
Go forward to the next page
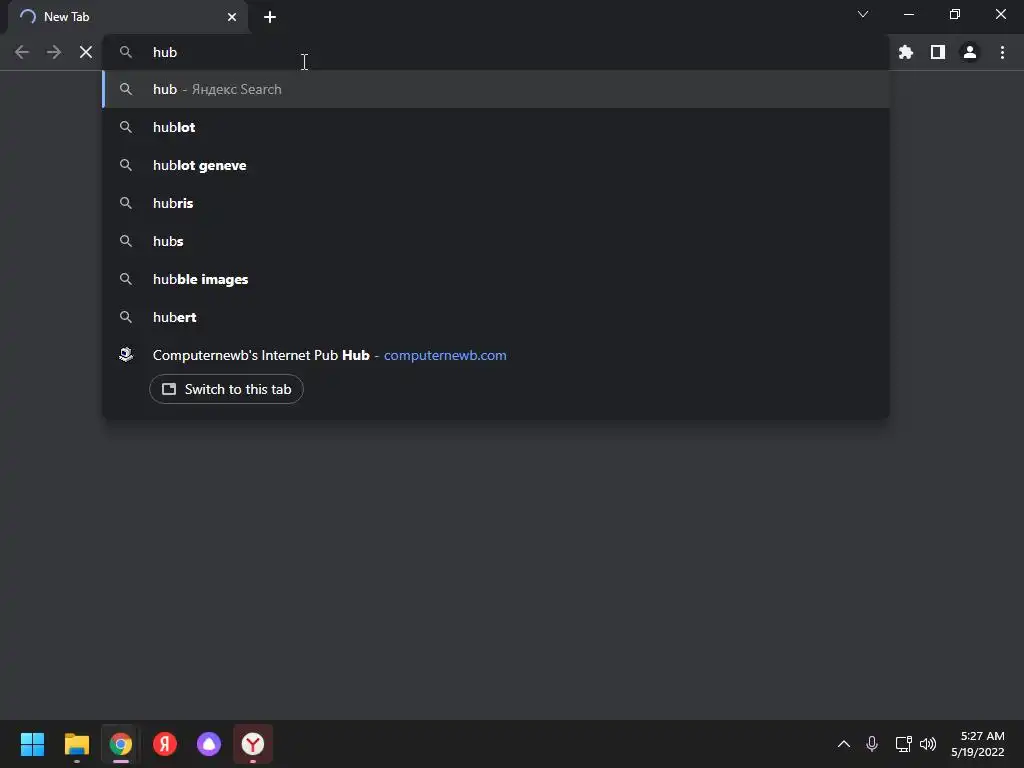tap(54, 52)
